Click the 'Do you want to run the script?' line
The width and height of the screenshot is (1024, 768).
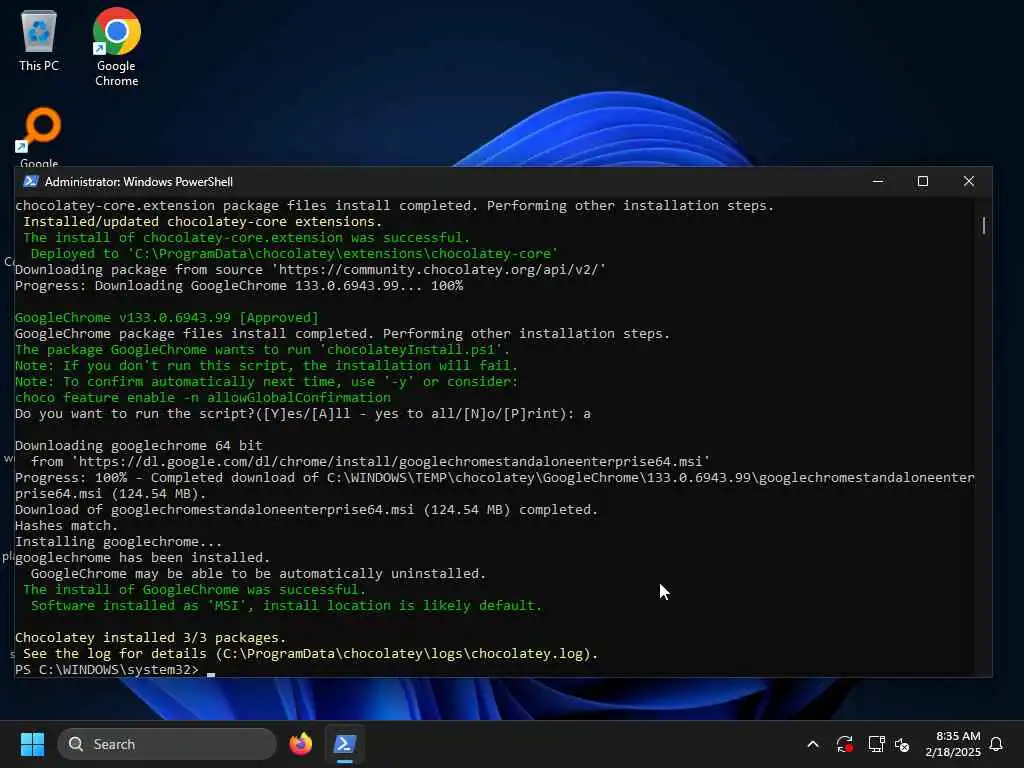[x=303, y=413]
